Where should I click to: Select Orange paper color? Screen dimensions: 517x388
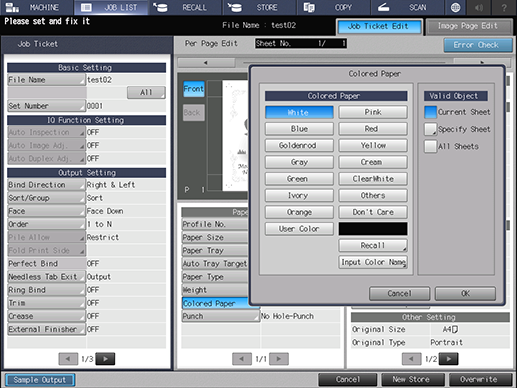click(x=299, y=212)
